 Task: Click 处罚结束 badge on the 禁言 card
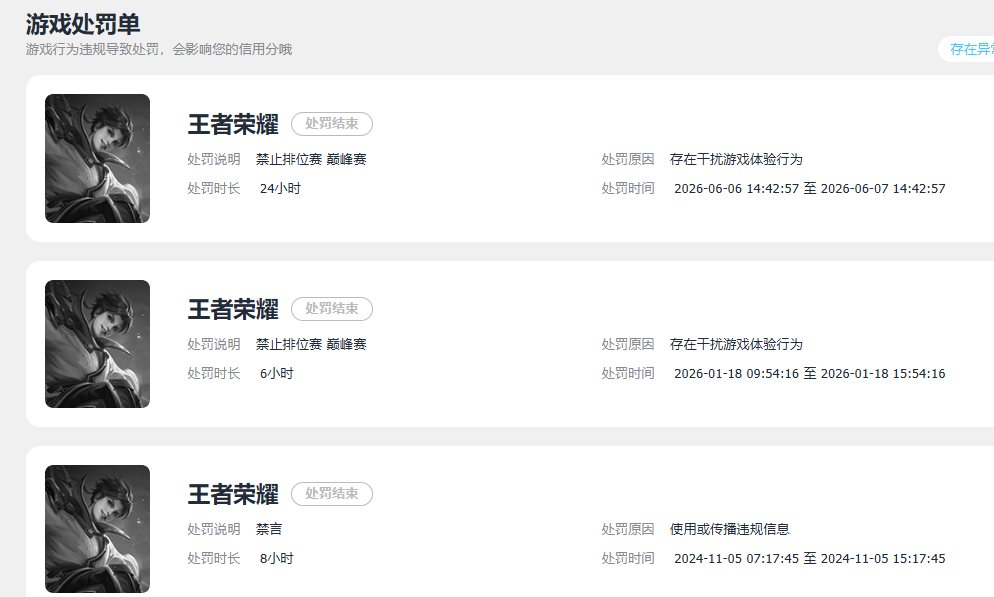click(332, 494)
